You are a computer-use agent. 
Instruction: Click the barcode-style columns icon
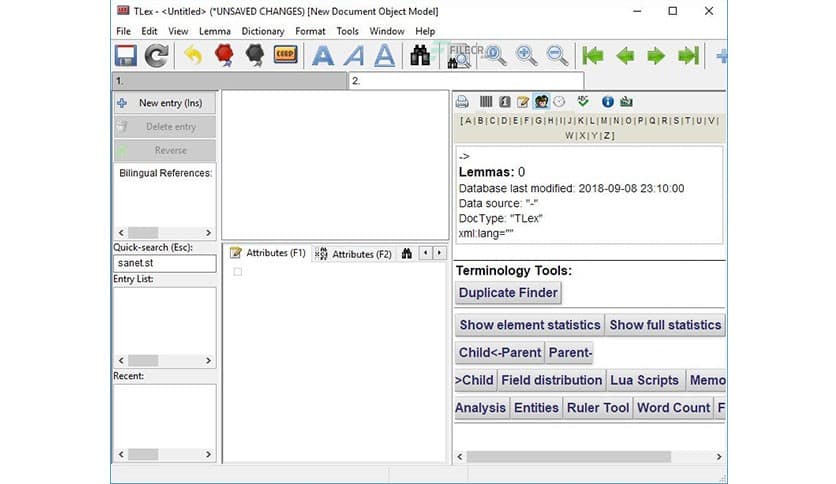point(486,101)
